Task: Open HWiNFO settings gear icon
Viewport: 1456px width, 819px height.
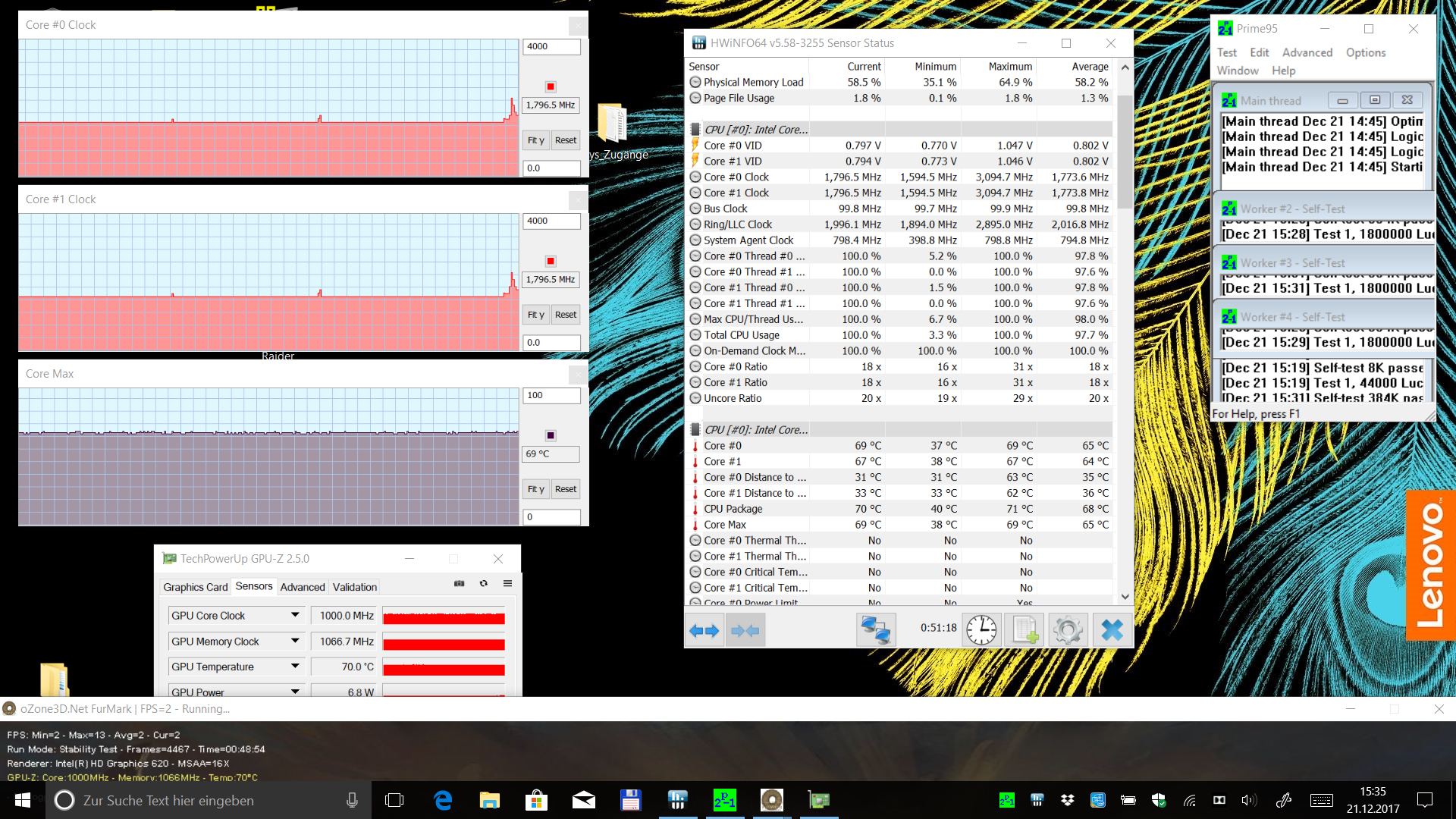Action: tap(1068, 630)
